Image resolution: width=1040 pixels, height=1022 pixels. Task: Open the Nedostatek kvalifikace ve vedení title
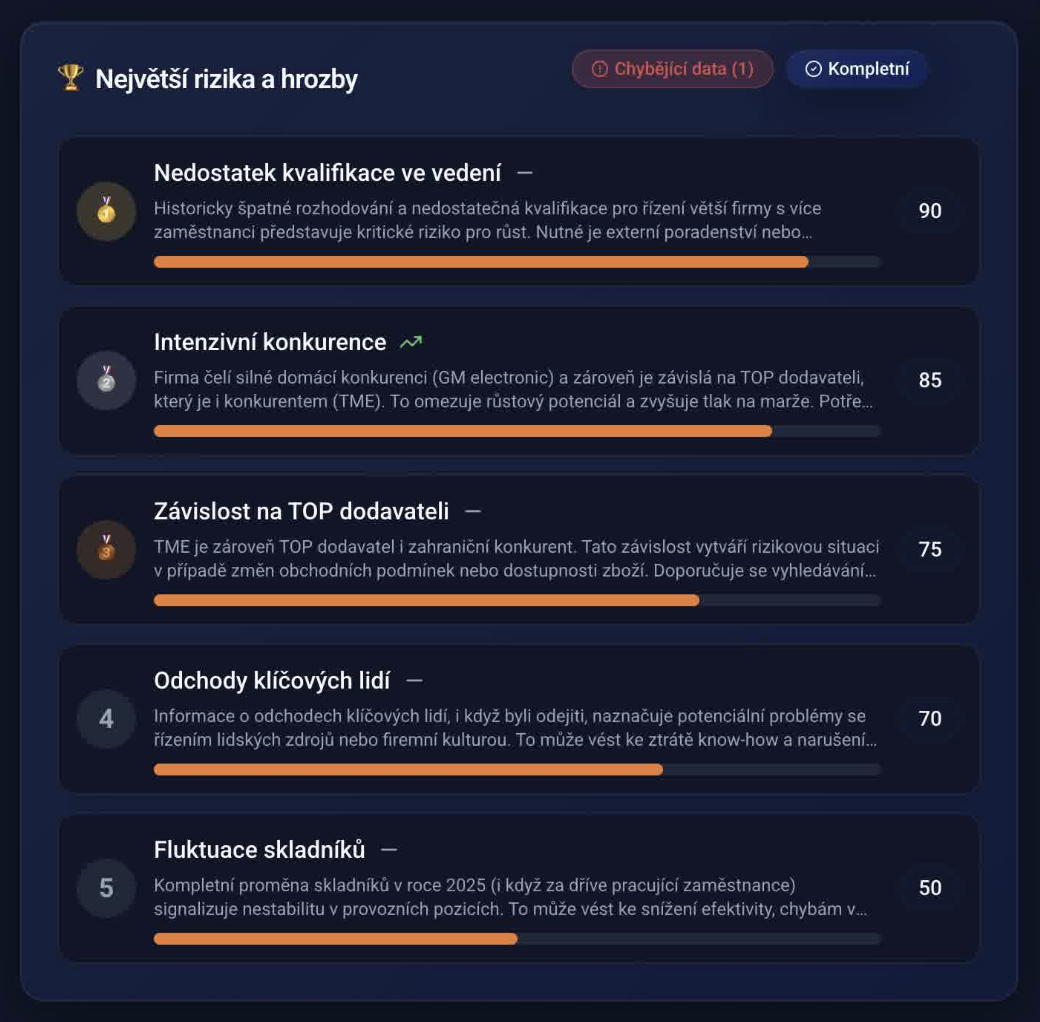coord(327,173)
